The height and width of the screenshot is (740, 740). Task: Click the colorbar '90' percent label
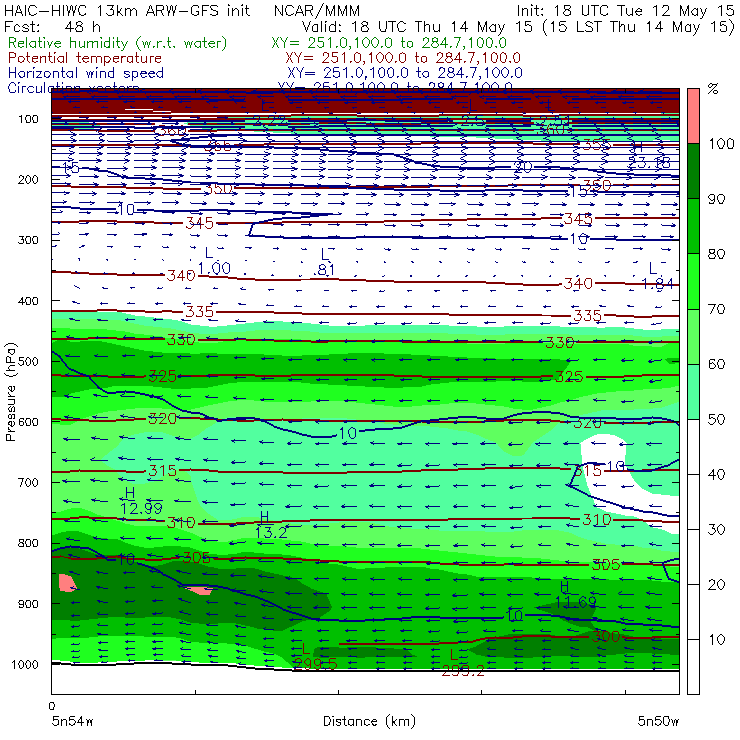coord(717,199)
